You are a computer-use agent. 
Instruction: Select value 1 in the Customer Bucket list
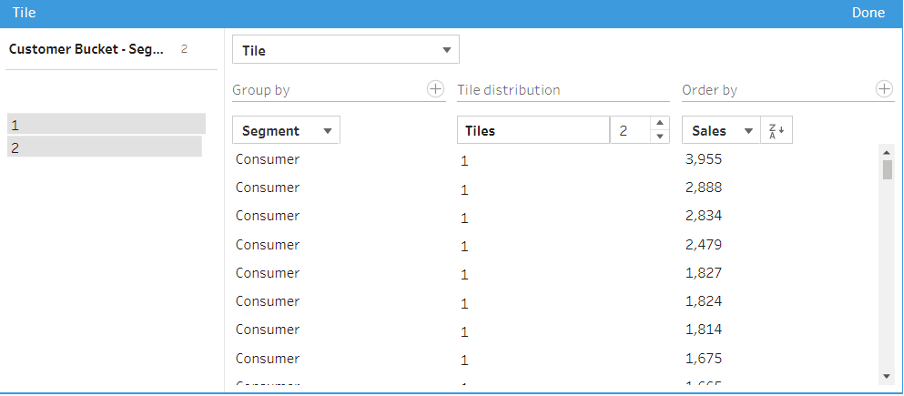pyautogui.click(x=106, y=124)
